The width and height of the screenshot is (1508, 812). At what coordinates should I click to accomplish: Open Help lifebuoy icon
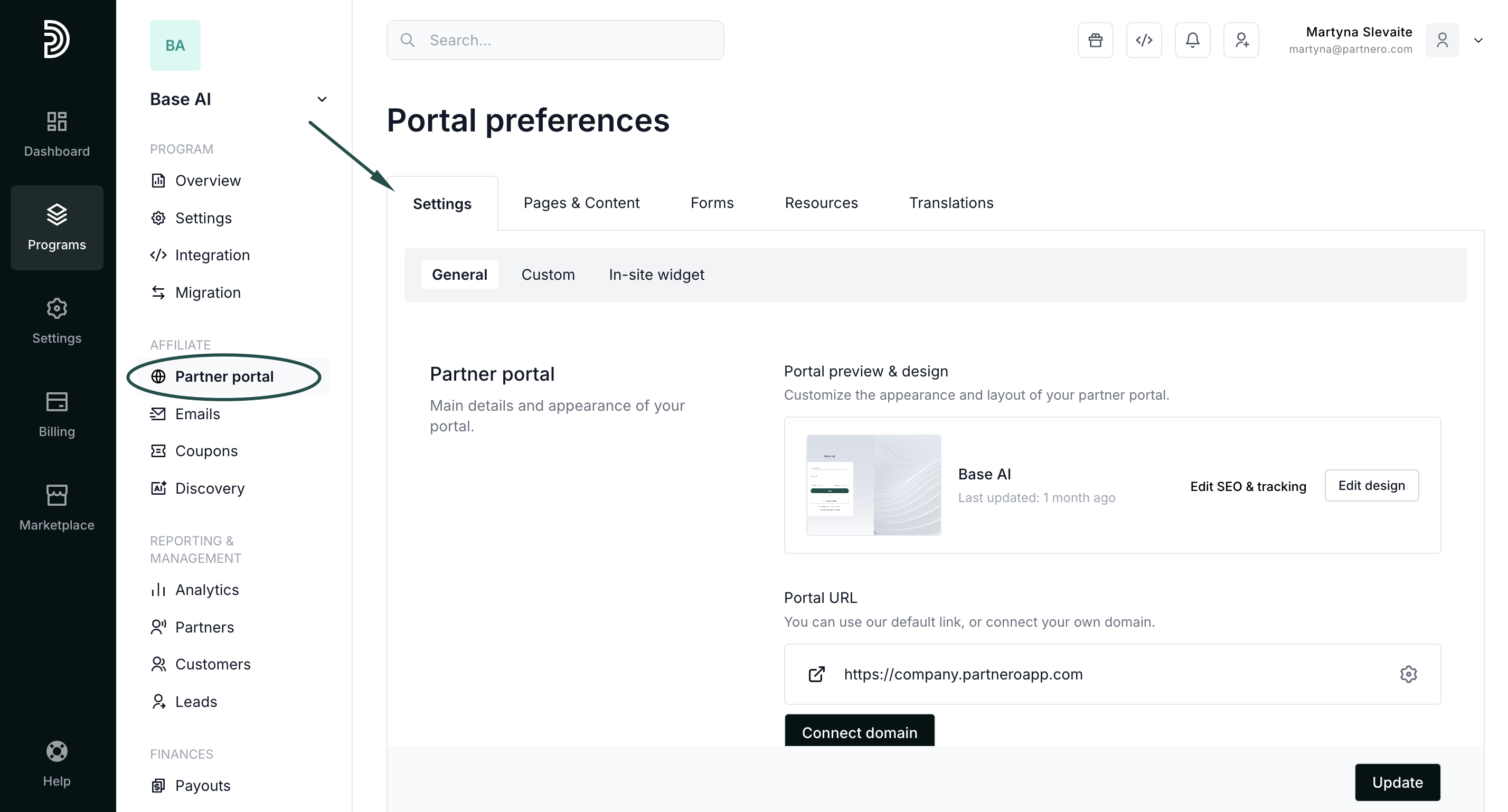coord(57,763)
